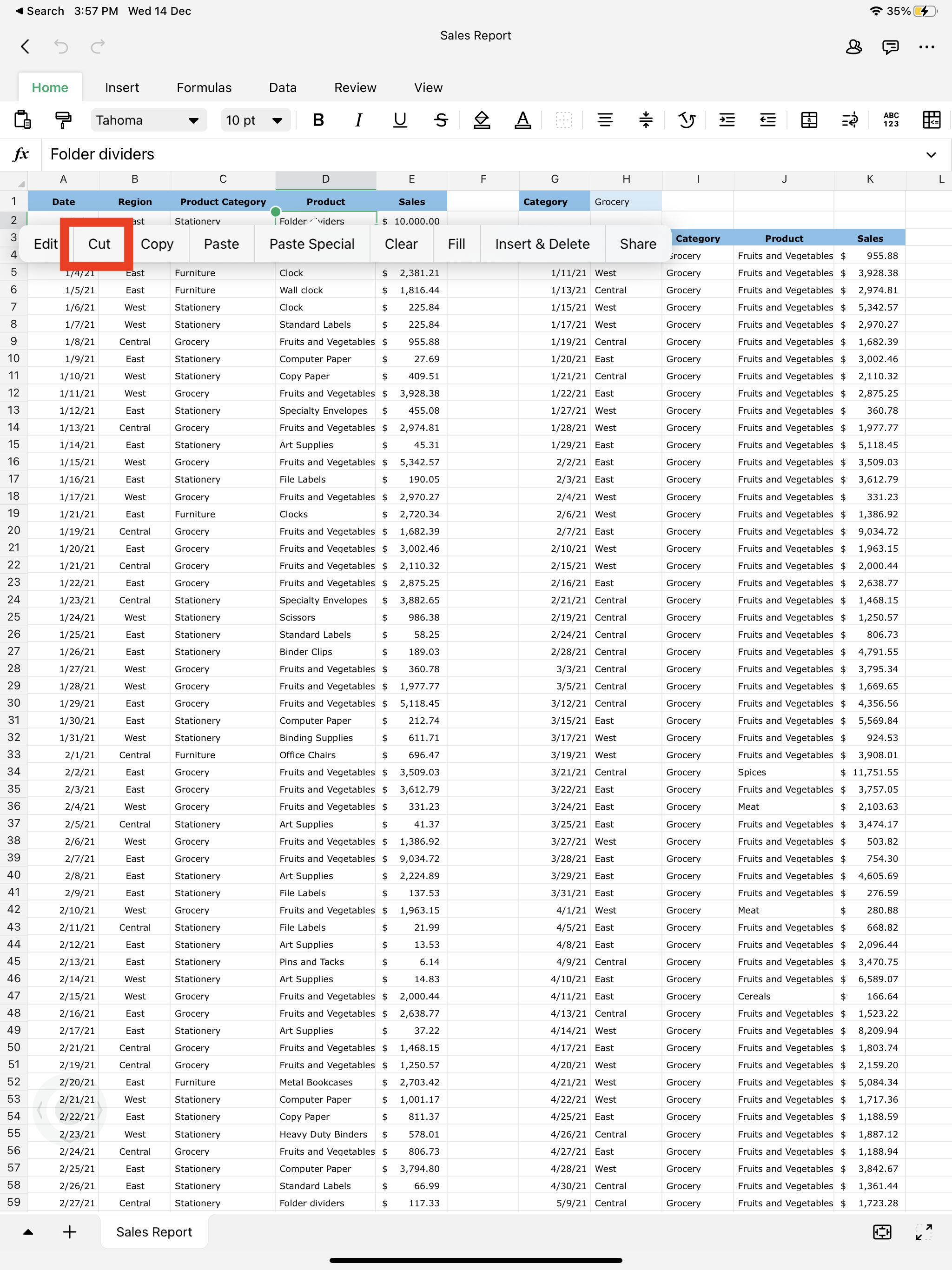The width and height of the screenshot is (952, 1270).
Task: Toggle italic formatting
Action: (359, 120)
